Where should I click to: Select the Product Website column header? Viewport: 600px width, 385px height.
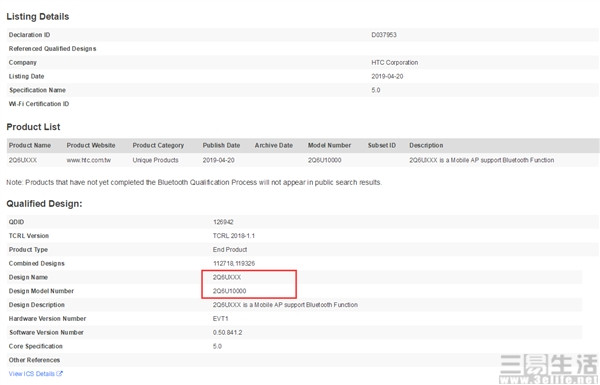pos(91,145)
